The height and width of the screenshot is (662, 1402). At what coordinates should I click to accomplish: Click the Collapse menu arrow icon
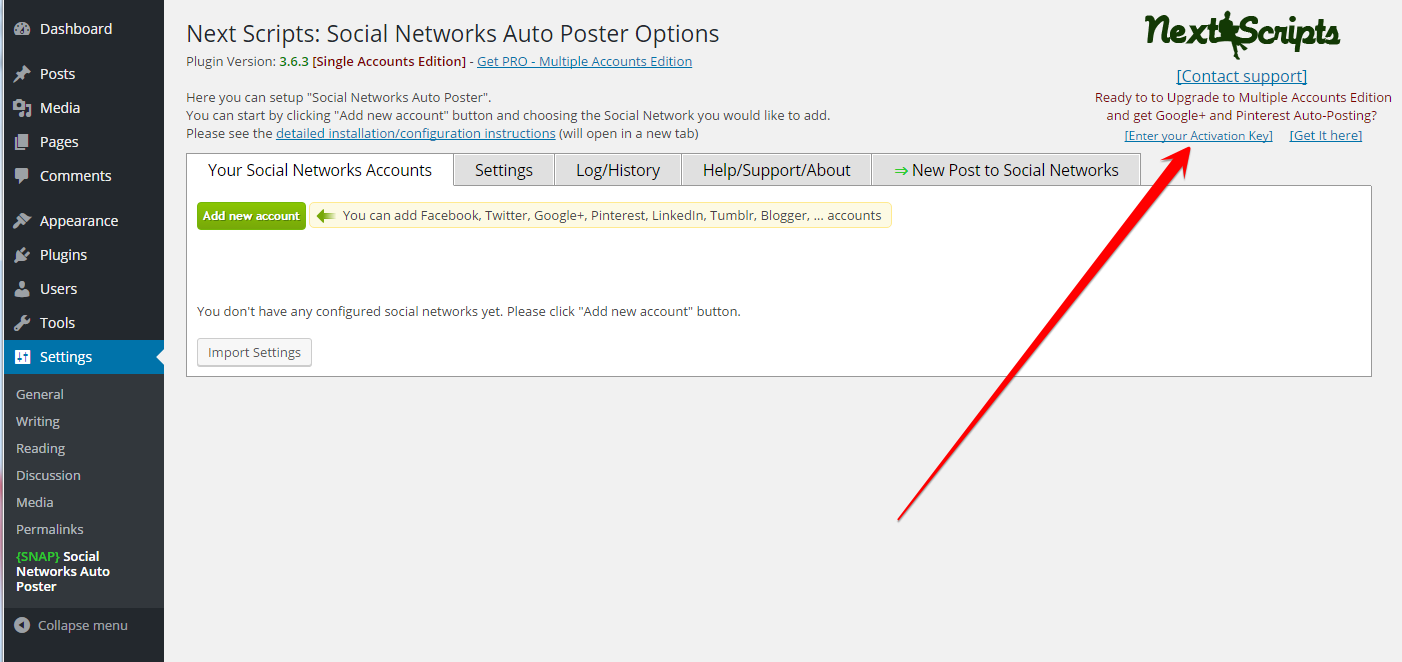(x=22, y=625)
